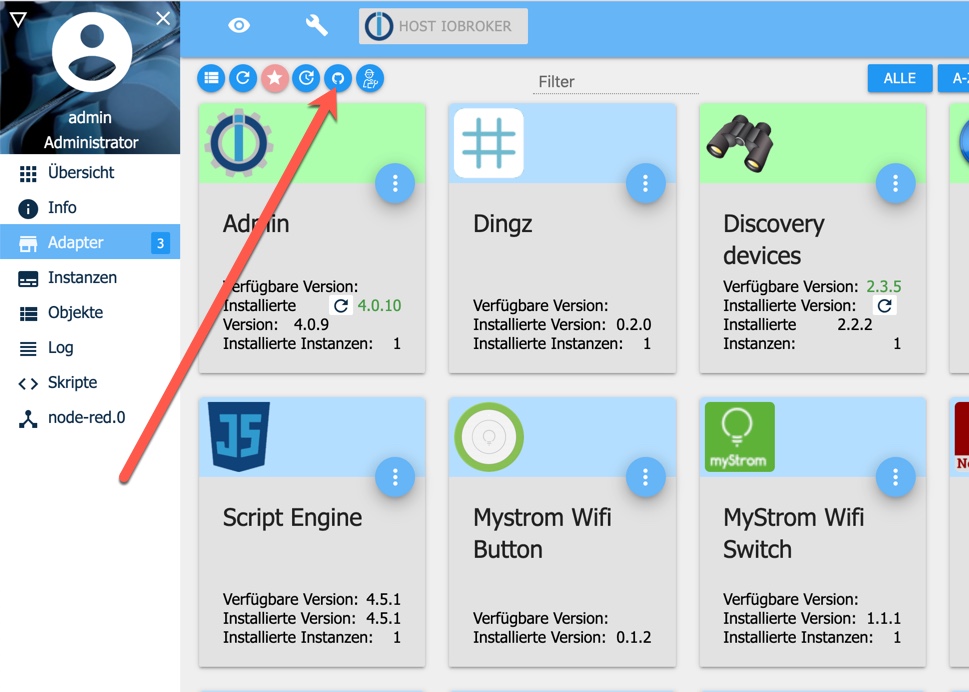Go to Instanzen page
The image size is (969, 692).
[90, 277]
